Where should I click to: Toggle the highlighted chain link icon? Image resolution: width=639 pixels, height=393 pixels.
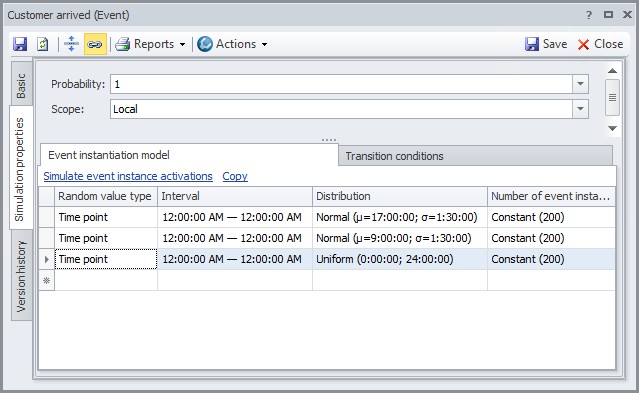click(x=95, y=44)
